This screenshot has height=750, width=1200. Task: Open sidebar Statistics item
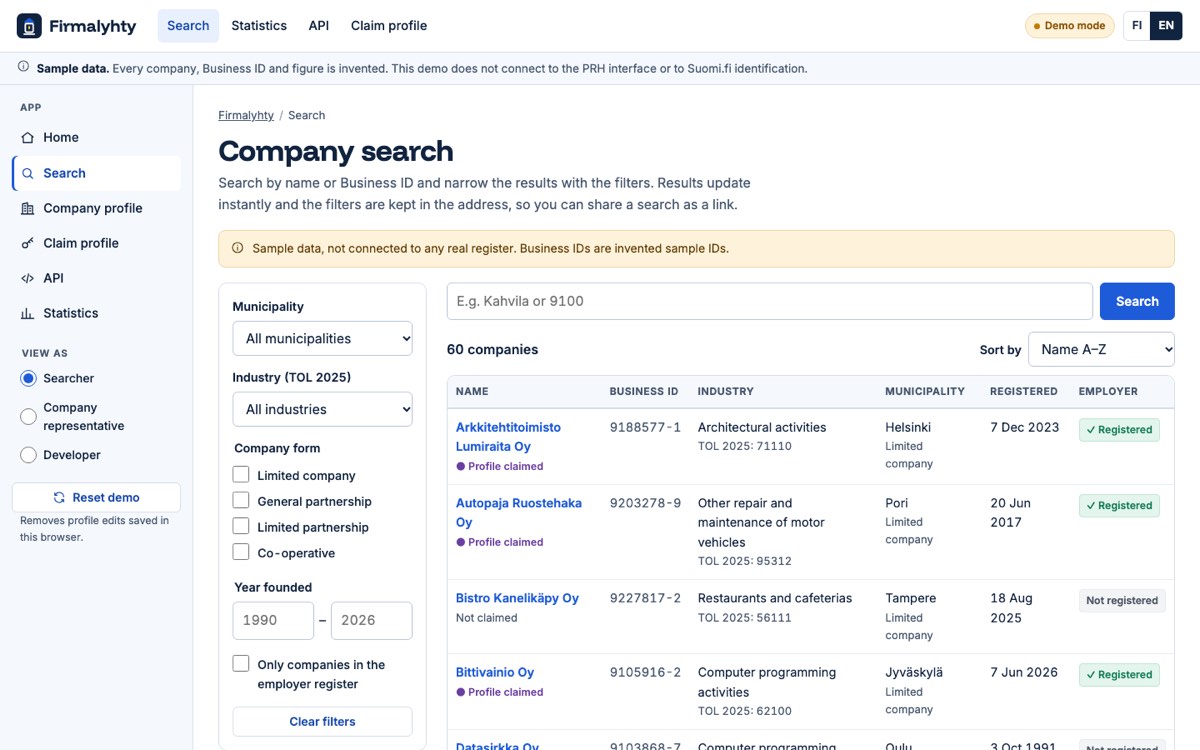[x=97, y=313]
